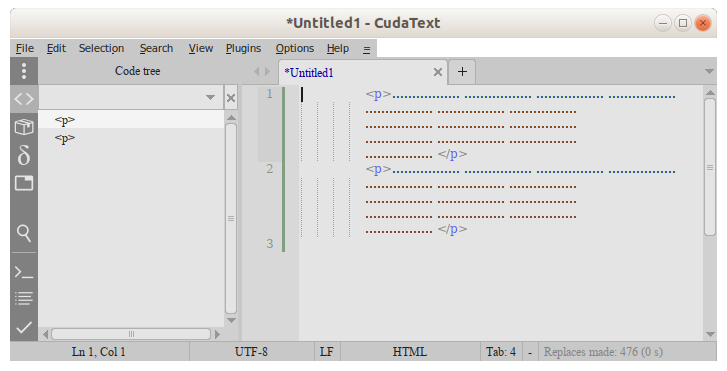Open the tab list dropdown arrow

click(x=709, y=71)
